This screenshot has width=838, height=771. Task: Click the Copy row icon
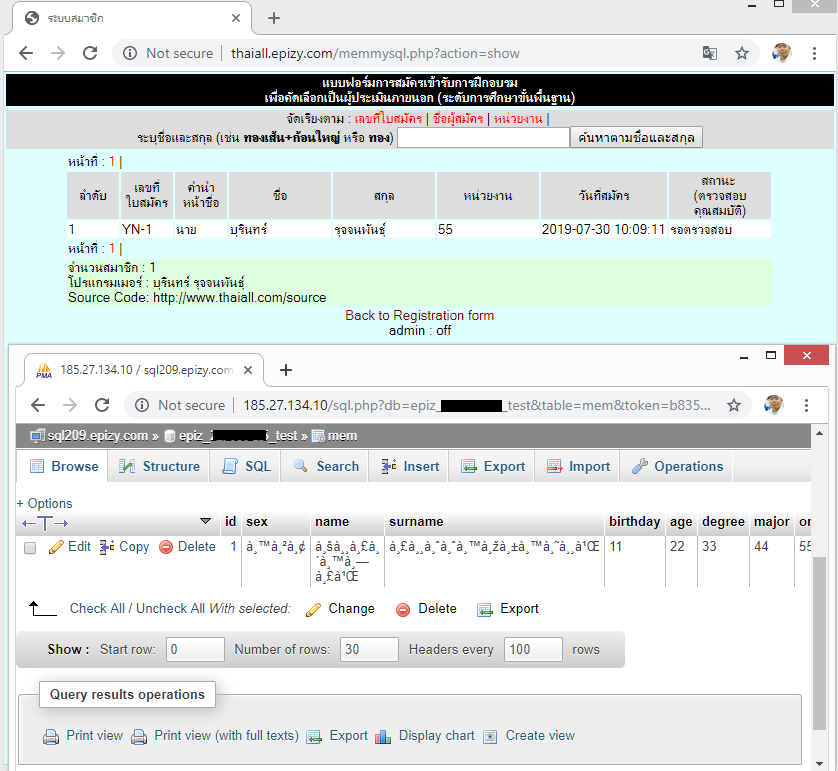(107, 547)
